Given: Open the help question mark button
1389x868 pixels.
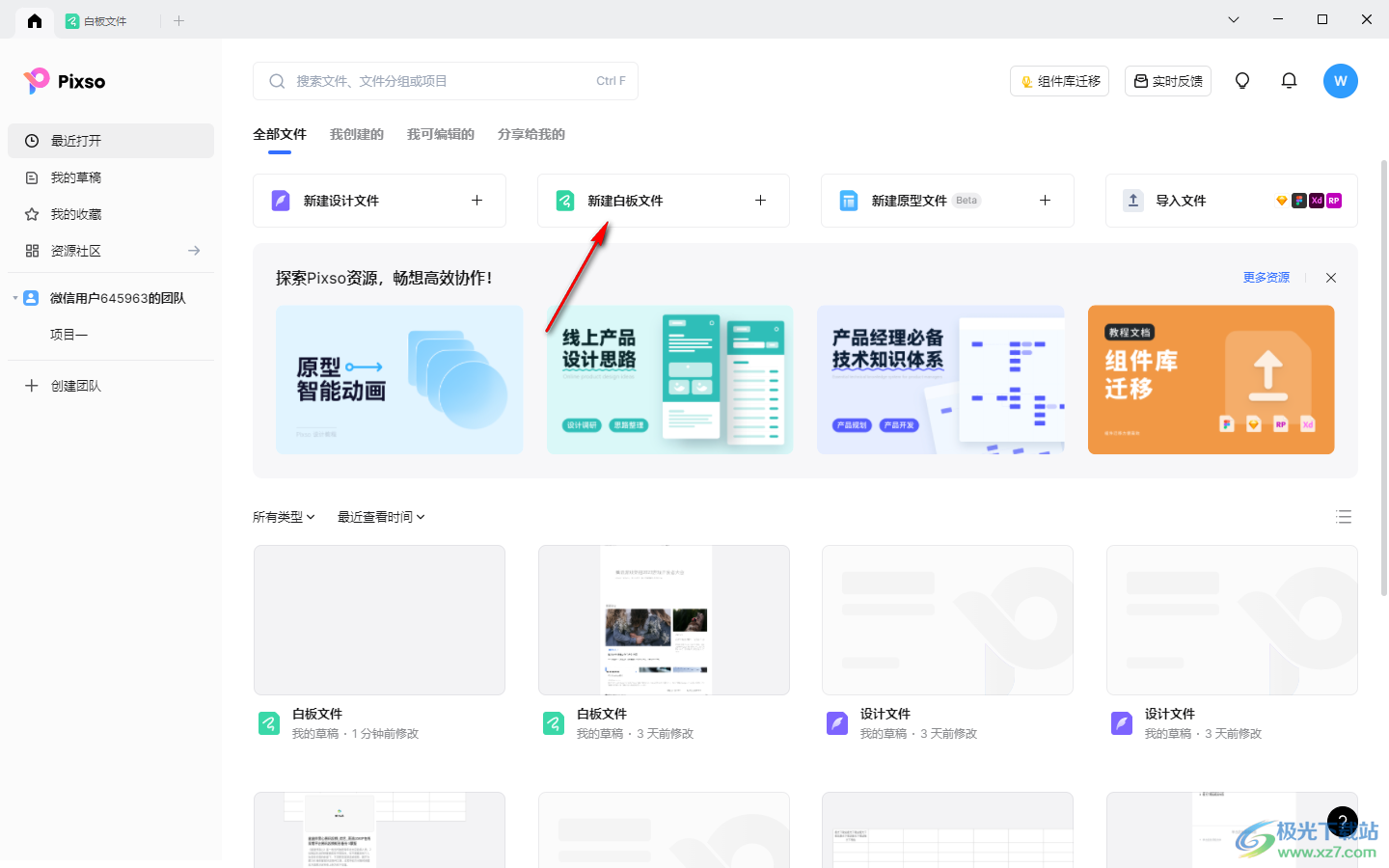Looking at the screenshot, I should click(x=1343, y=822).
